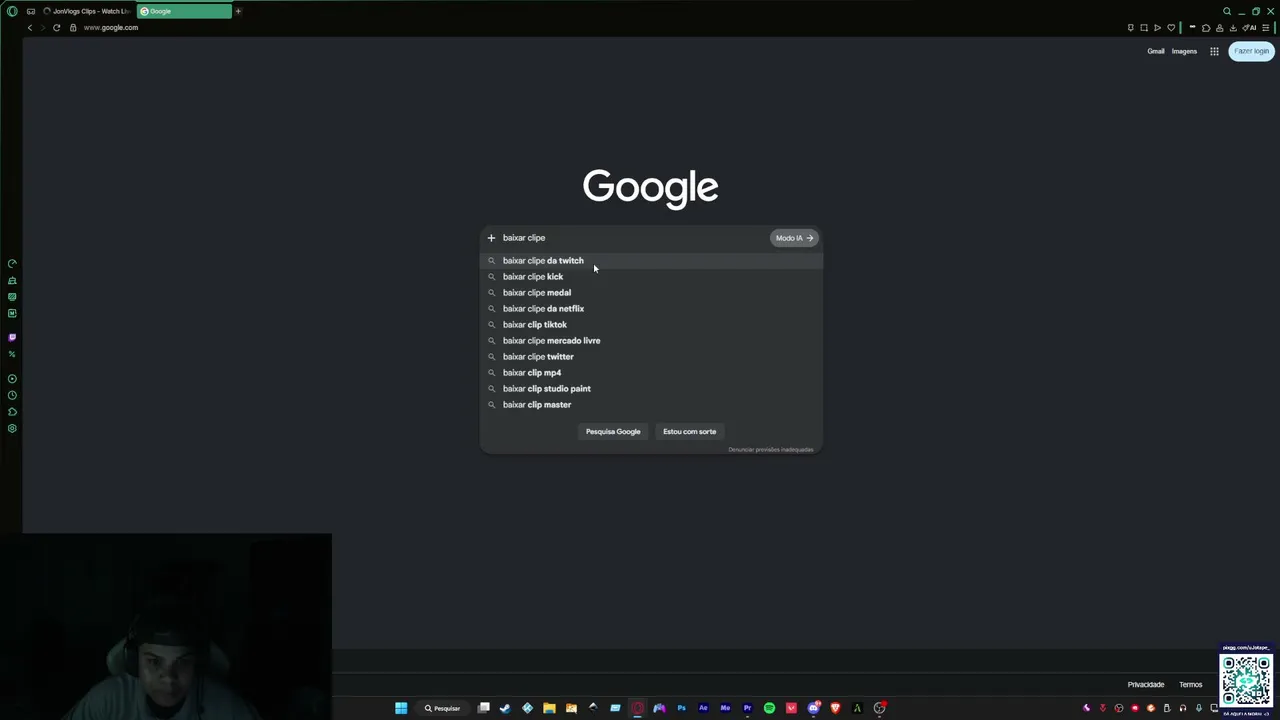Pick suggestion 'baixar clipe twitter'

tap(651, 357)
